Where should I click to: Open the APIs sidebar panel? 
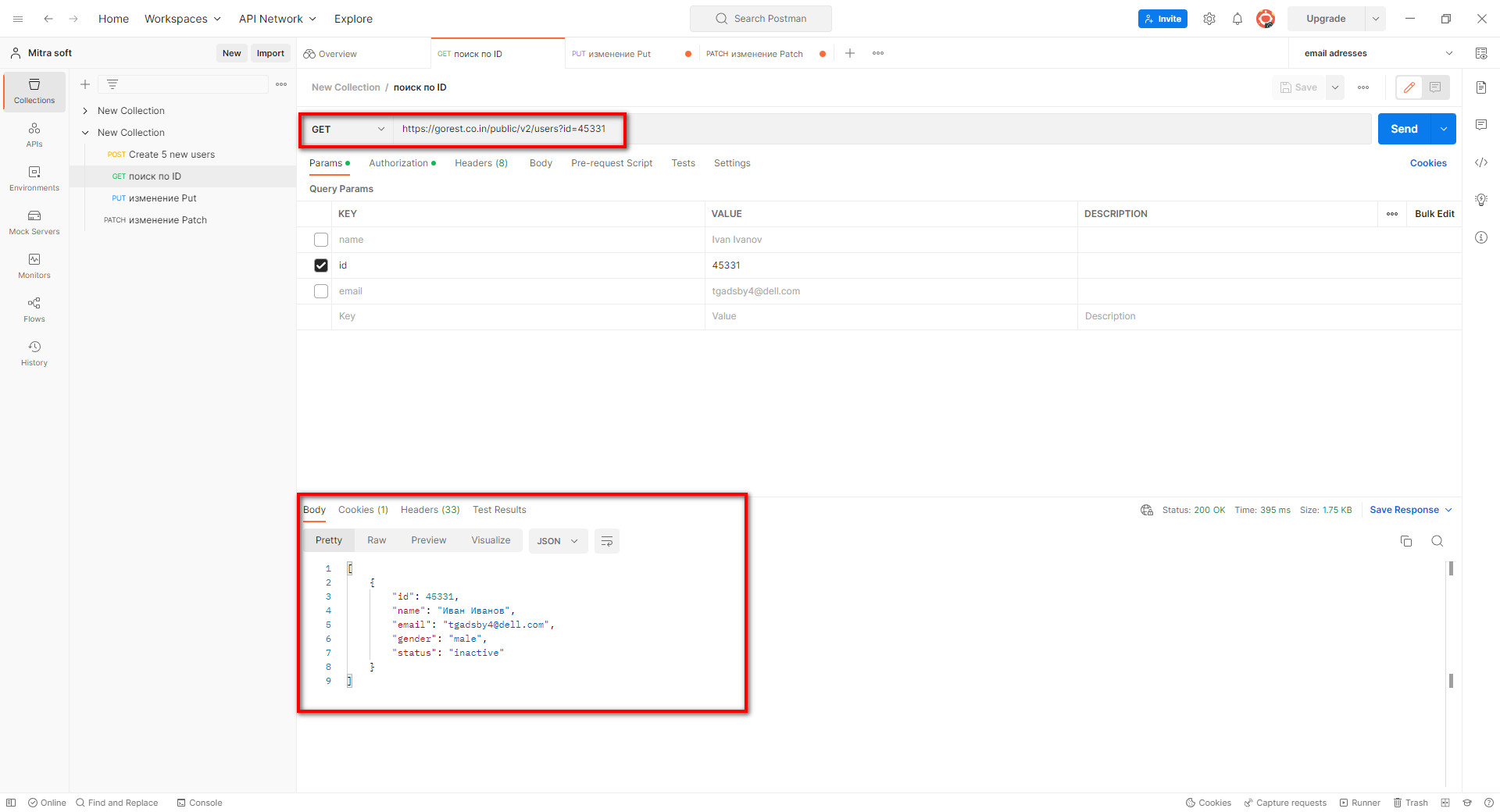pyautogui.click(x=34, y=135)
